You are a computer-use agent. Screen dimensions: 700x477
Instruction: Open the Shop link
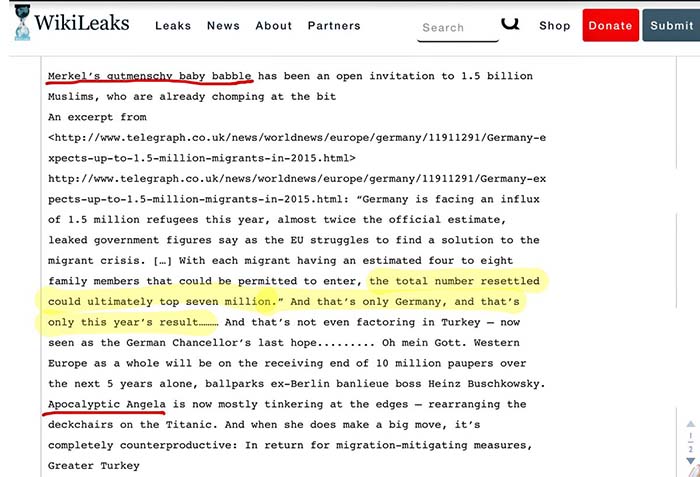coord(554,26)
